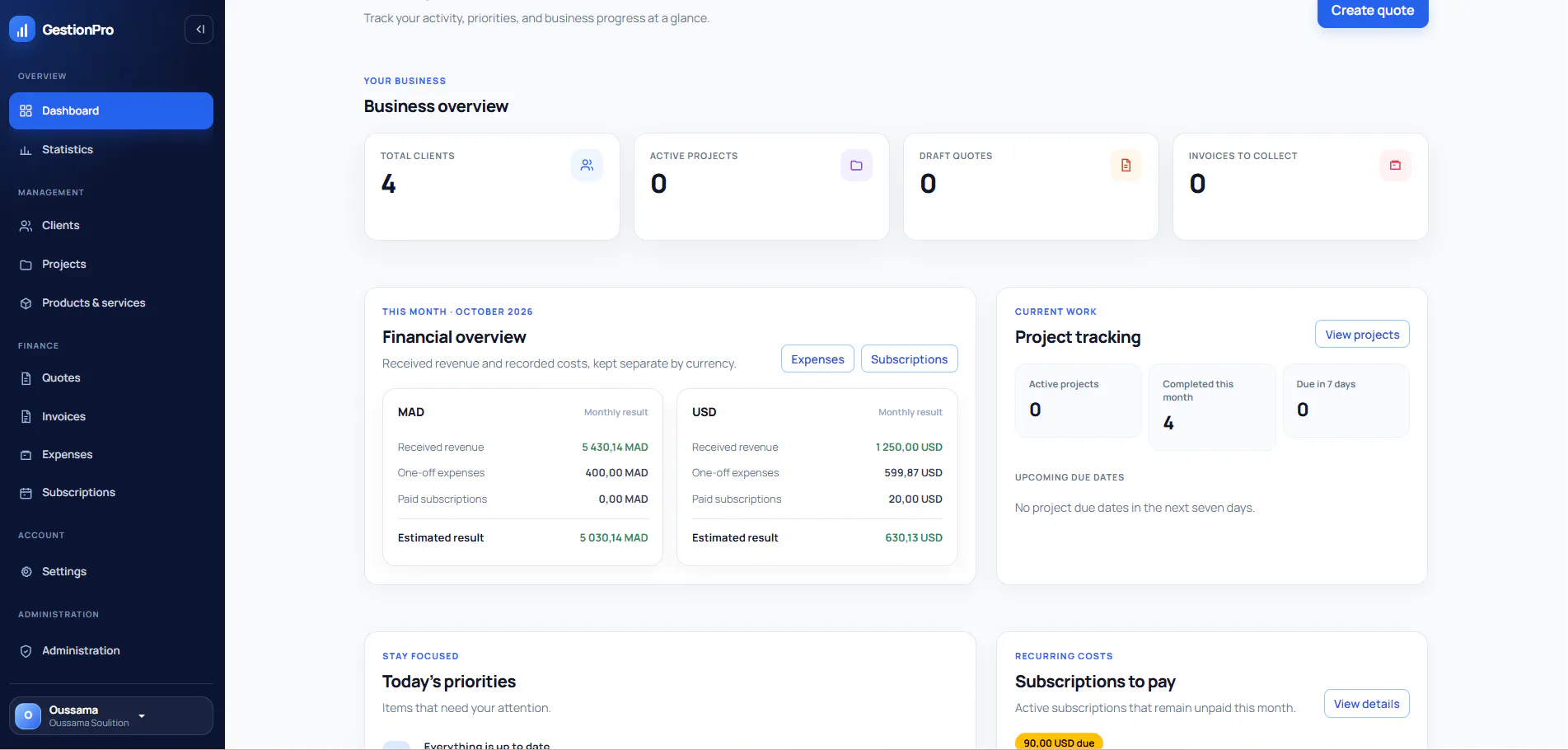Click the Invoices document icon in sidebar
This screenshot has height=750, width=1568.
26,417
